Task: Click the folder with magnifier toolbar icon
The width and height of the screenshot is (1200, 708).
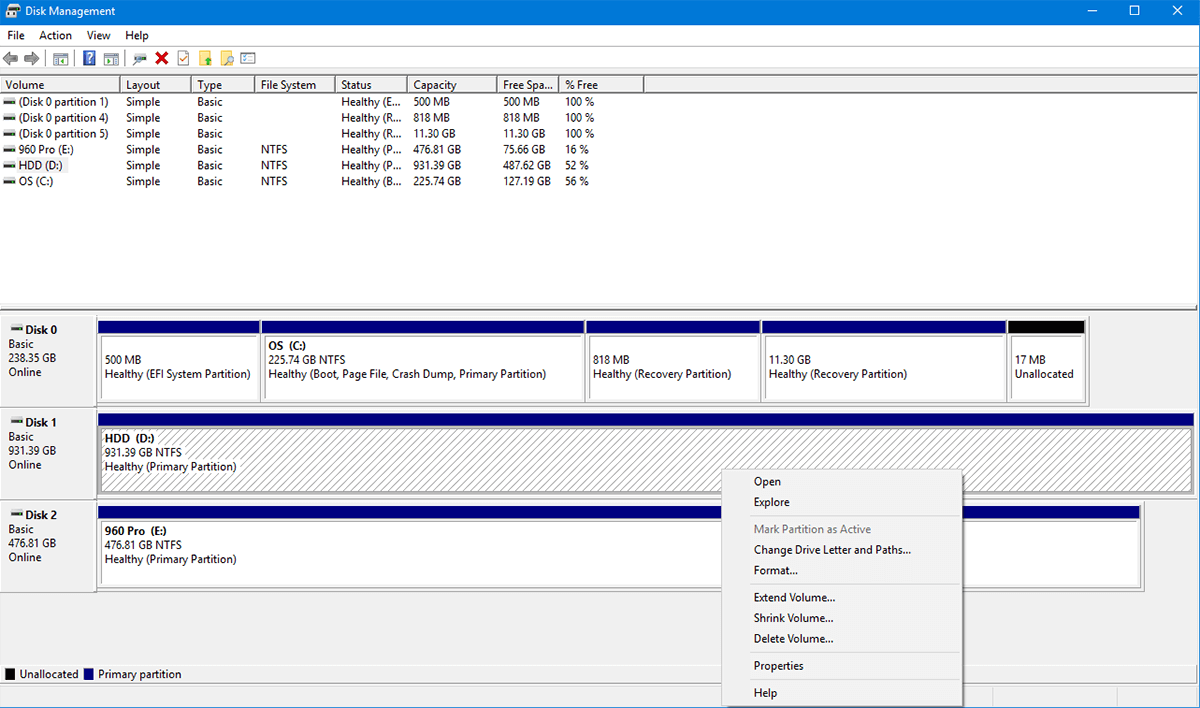Action: [227, 59]
